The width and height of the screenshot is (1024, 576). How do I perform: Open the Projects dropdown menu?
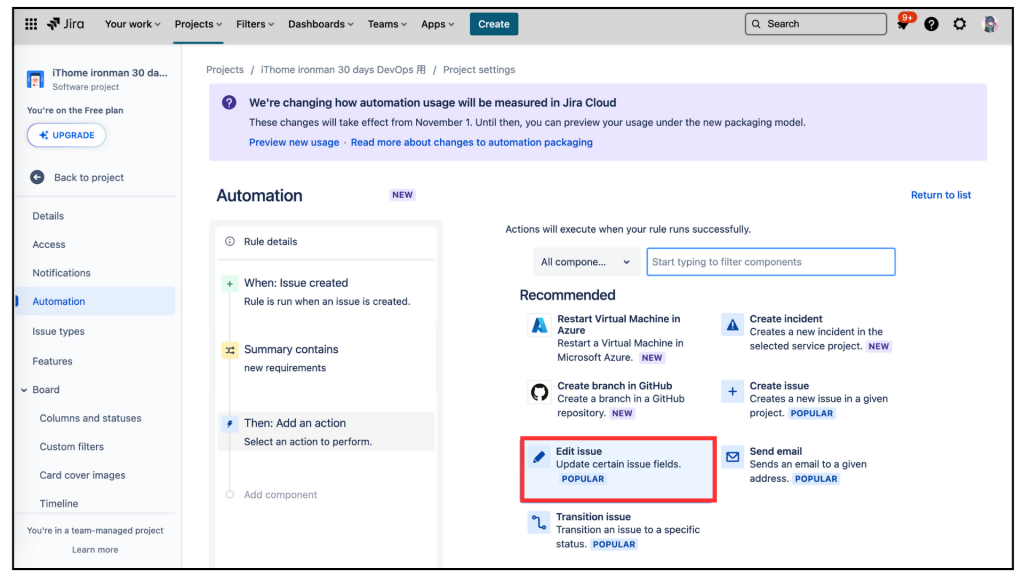click(x=198, y=24)
